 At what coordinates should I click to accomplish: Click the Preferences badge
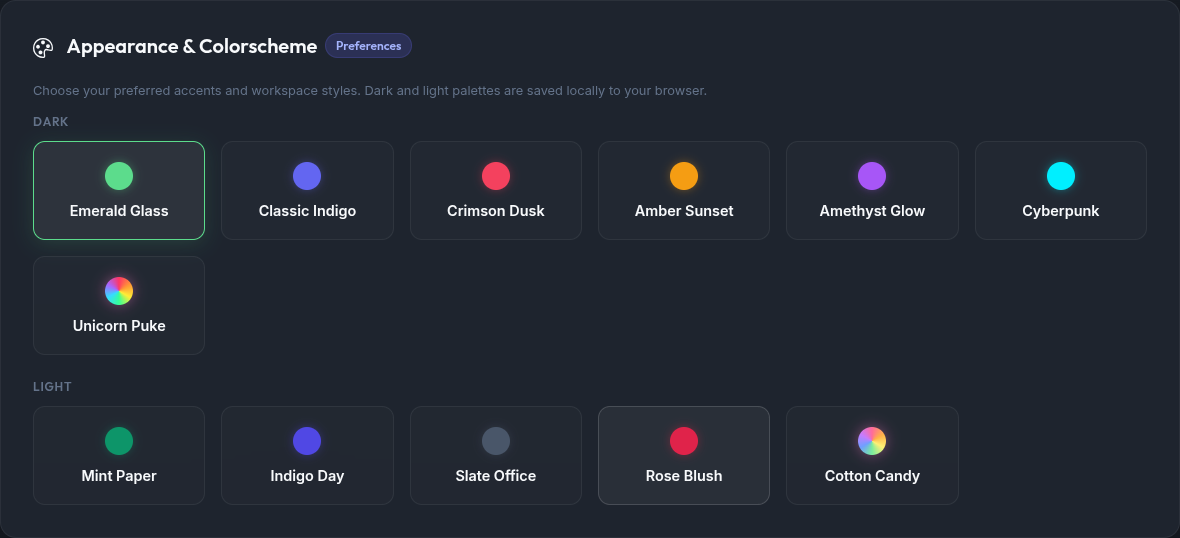coord(368,46)
